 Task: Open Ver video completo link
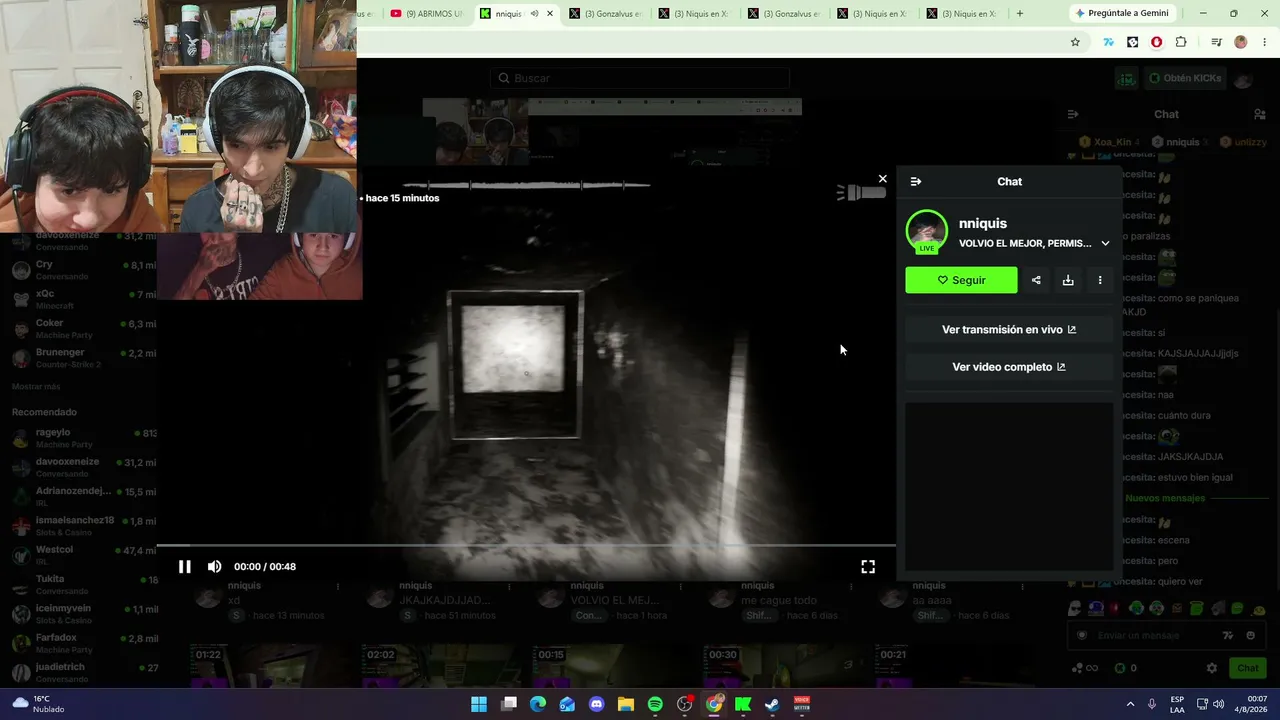(1009, 367)
